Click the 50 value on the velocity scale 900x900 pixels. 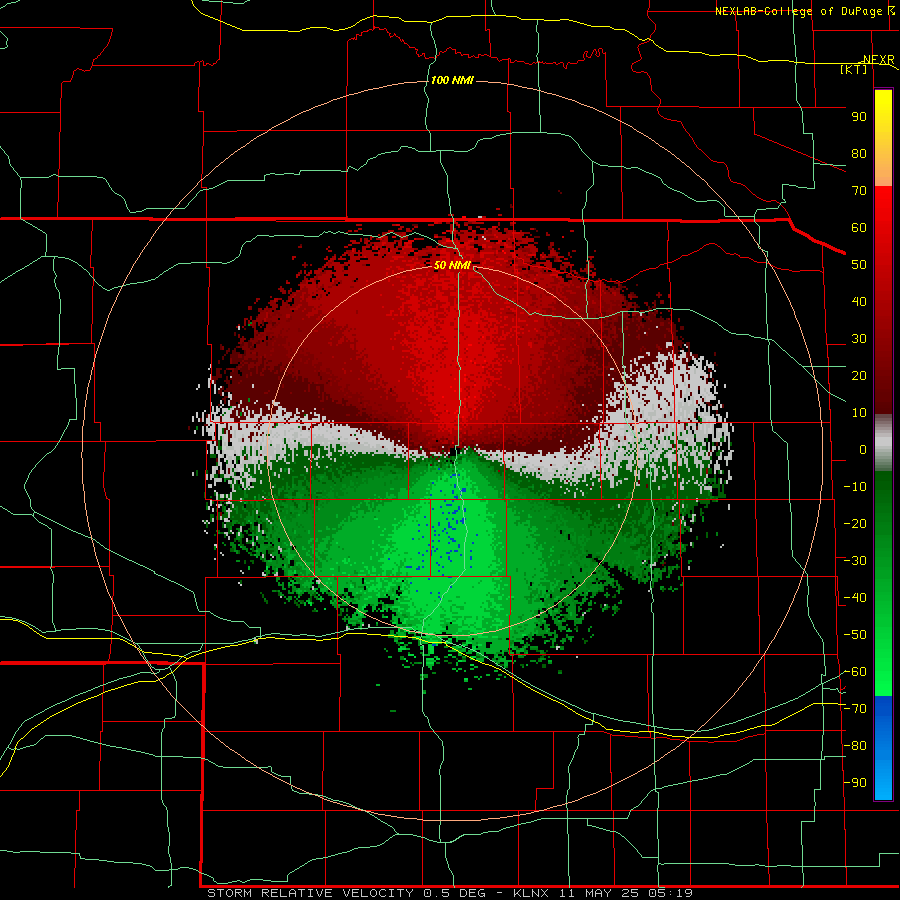tap(859, 265)
